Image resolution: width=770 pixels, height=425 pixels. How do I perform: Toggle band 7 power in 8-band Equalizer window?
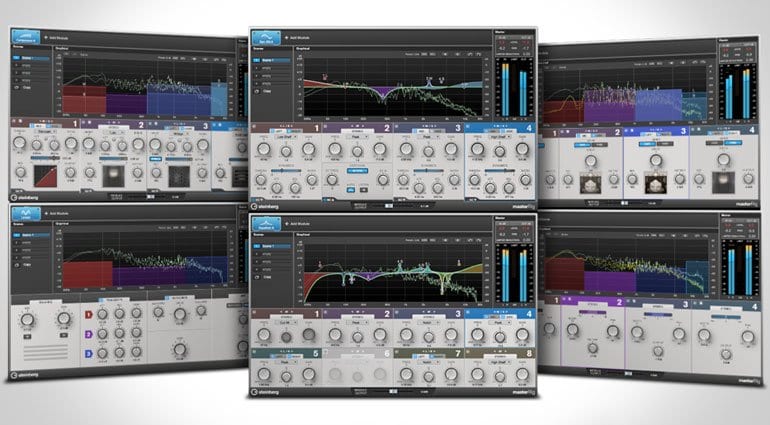tap(397, 353)
